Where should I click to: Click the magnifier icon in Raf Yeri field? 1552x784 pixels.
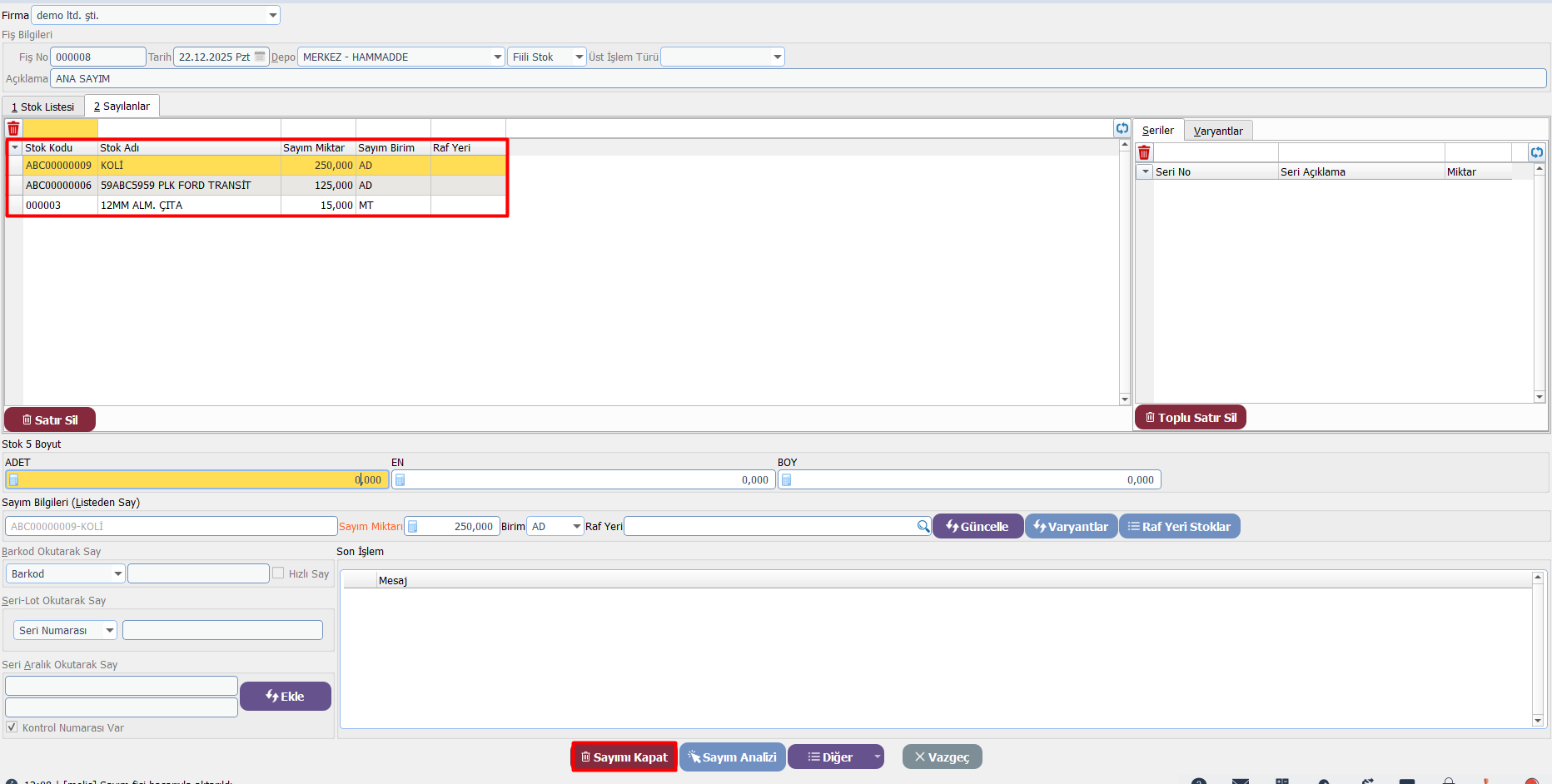pyautogui.click(x=923, y=526)
